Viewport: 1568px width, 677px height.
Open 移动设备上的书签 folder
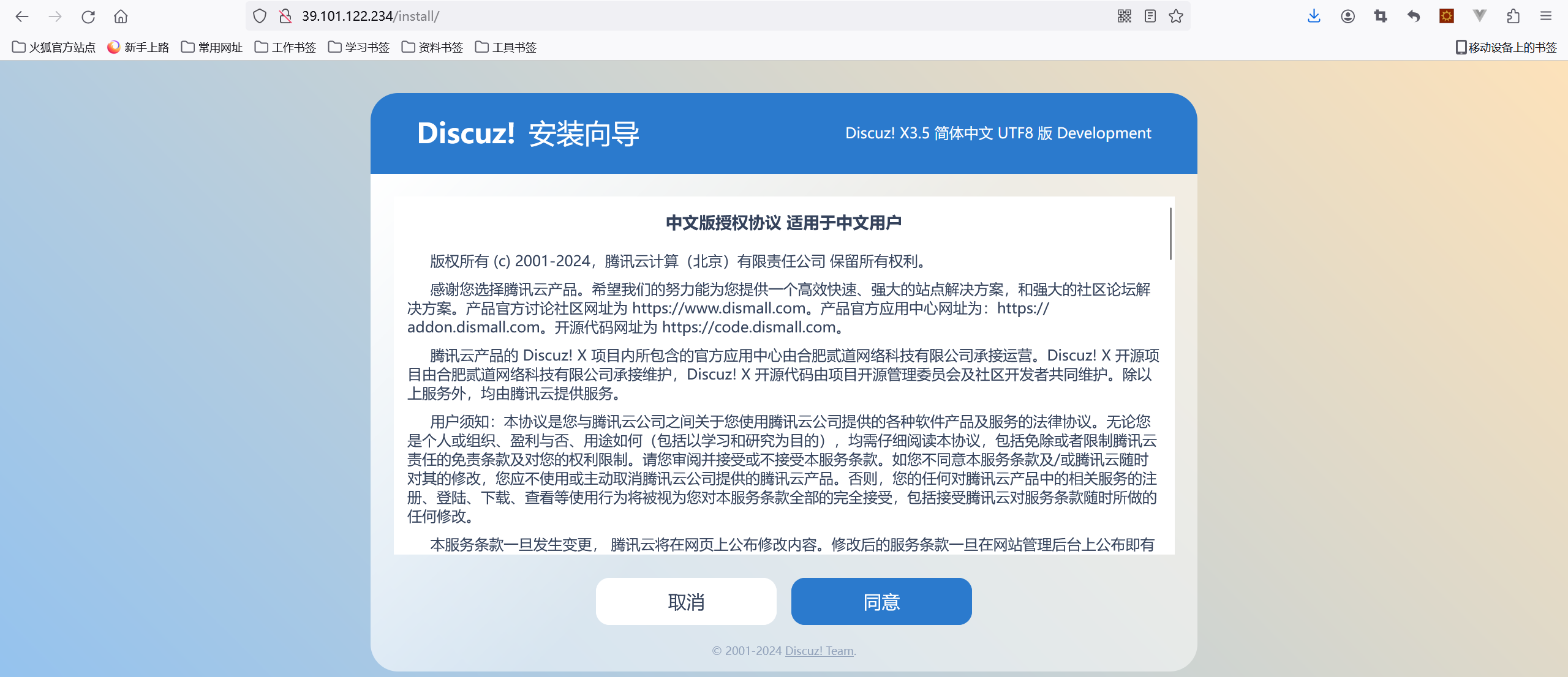pyautogui.click(x=1506, y=47)
